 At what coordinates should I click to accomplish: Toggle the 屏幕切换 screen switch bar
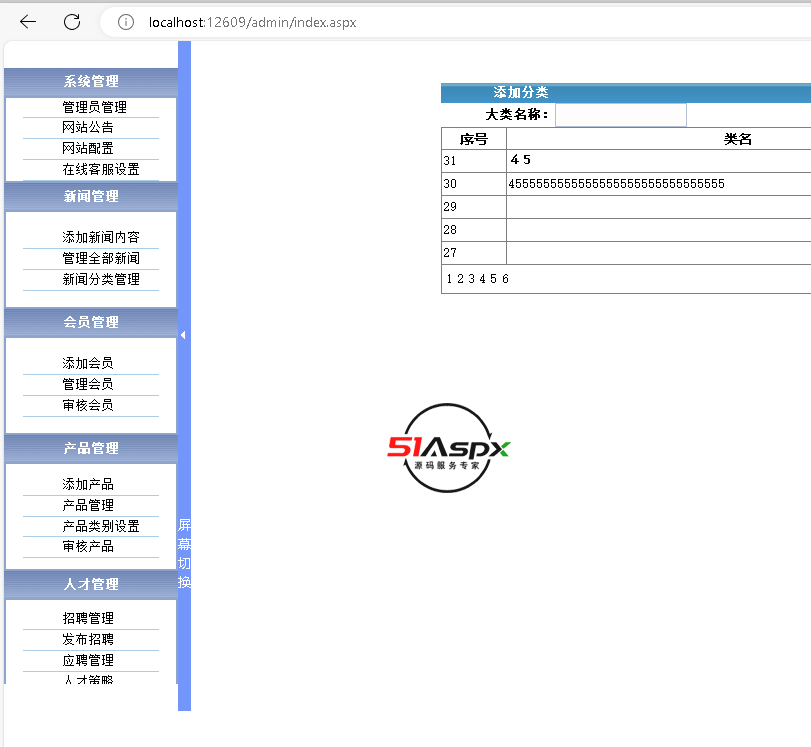click(x=184, y=553)
